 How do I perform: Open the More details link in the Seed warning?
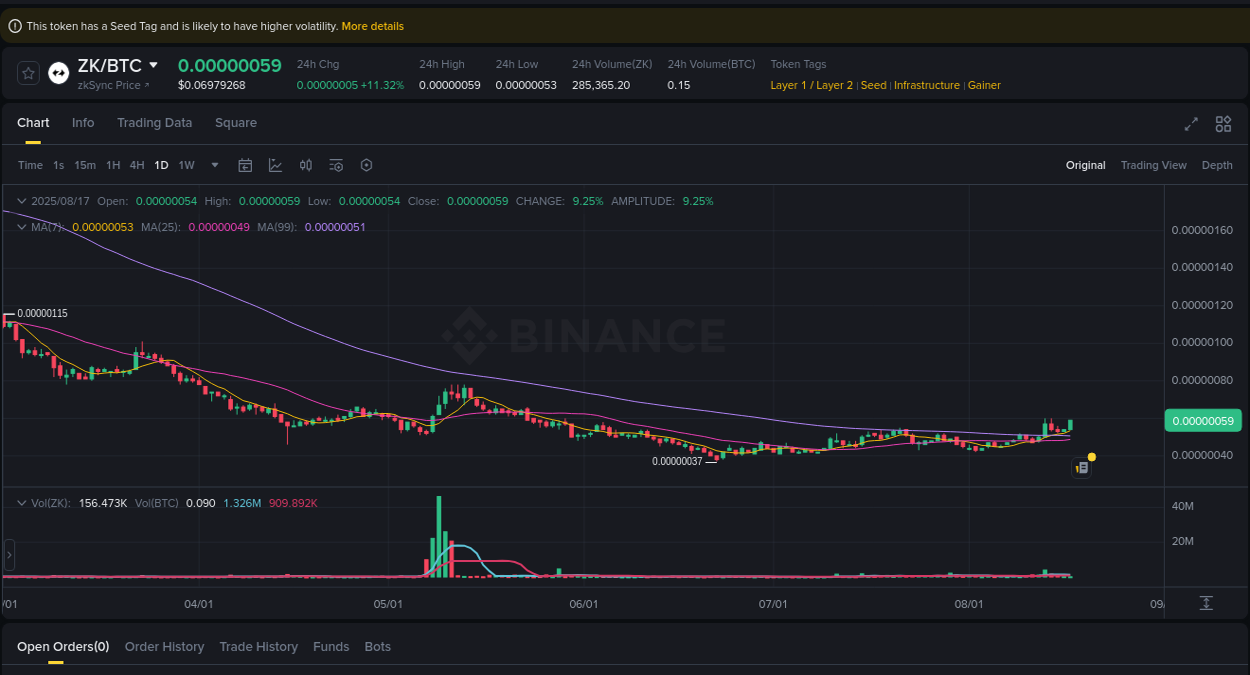(x=372, y=25)
